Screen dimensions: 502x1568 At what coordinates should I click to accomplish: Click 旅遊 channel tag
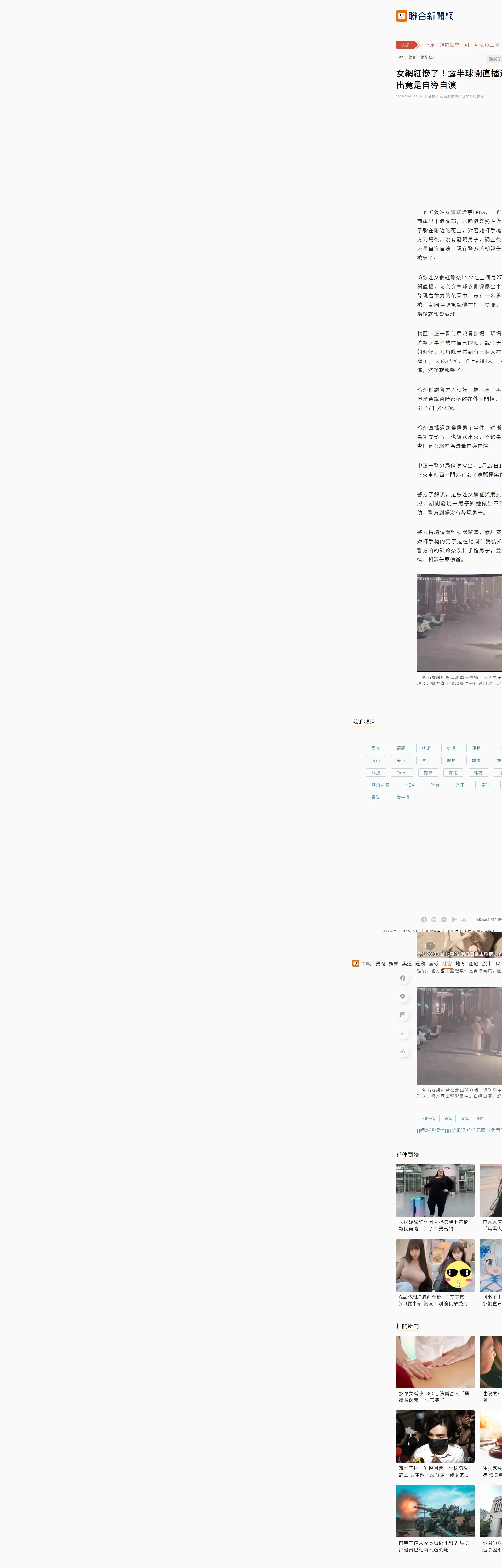(453, 773)
